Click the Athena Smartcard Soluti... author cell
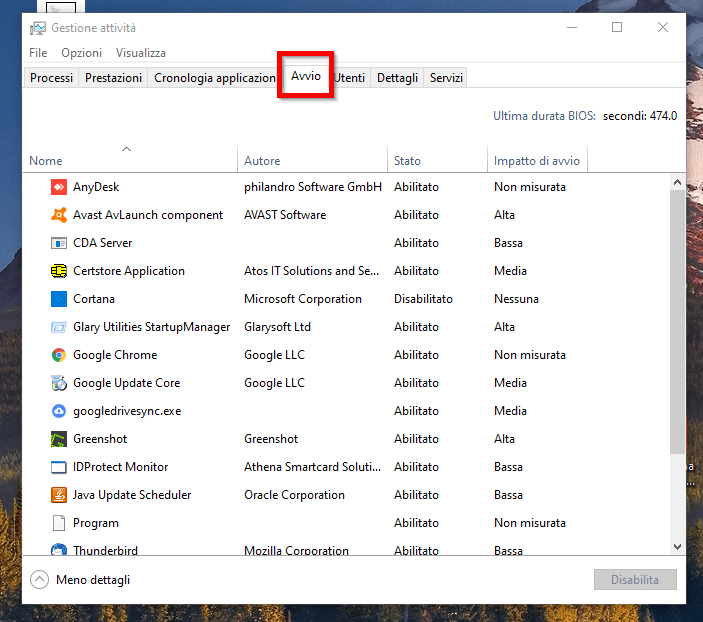Viewport: 703px width, 622px height. [312, 467]
